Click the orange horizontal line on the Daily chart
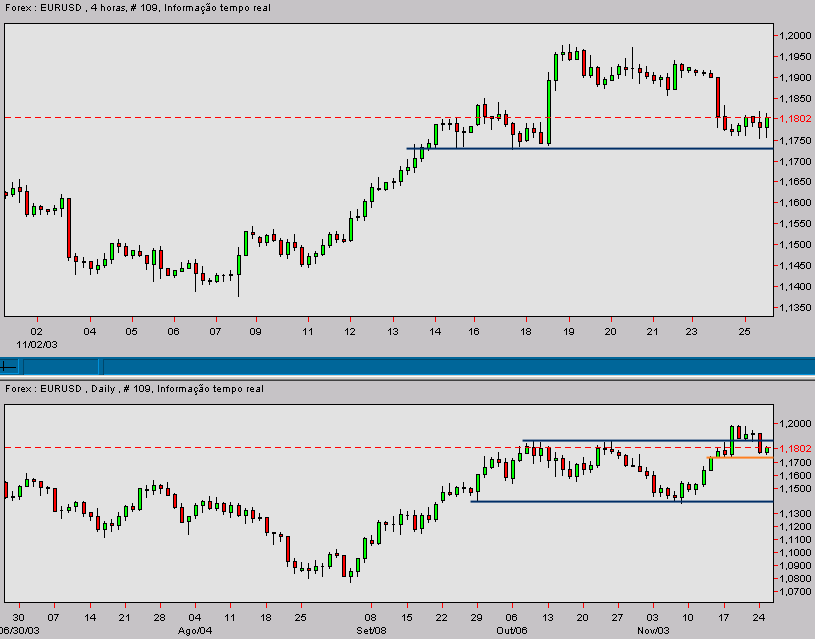Viewport: 815px width, 639px height. point(740,458)
